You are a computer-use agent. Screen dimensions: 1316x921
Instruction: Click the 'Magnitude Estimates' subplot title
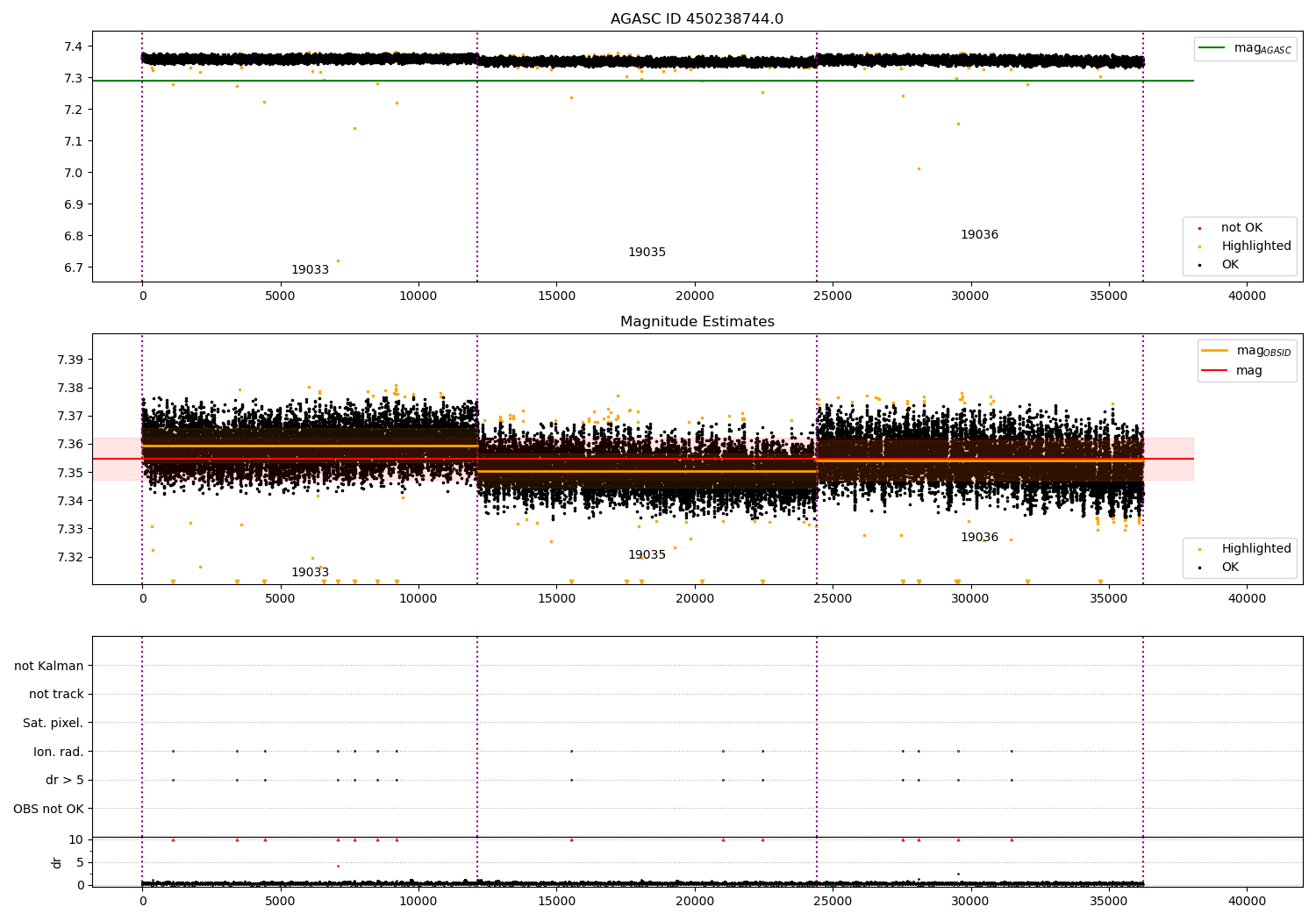(x=697, y=322)
